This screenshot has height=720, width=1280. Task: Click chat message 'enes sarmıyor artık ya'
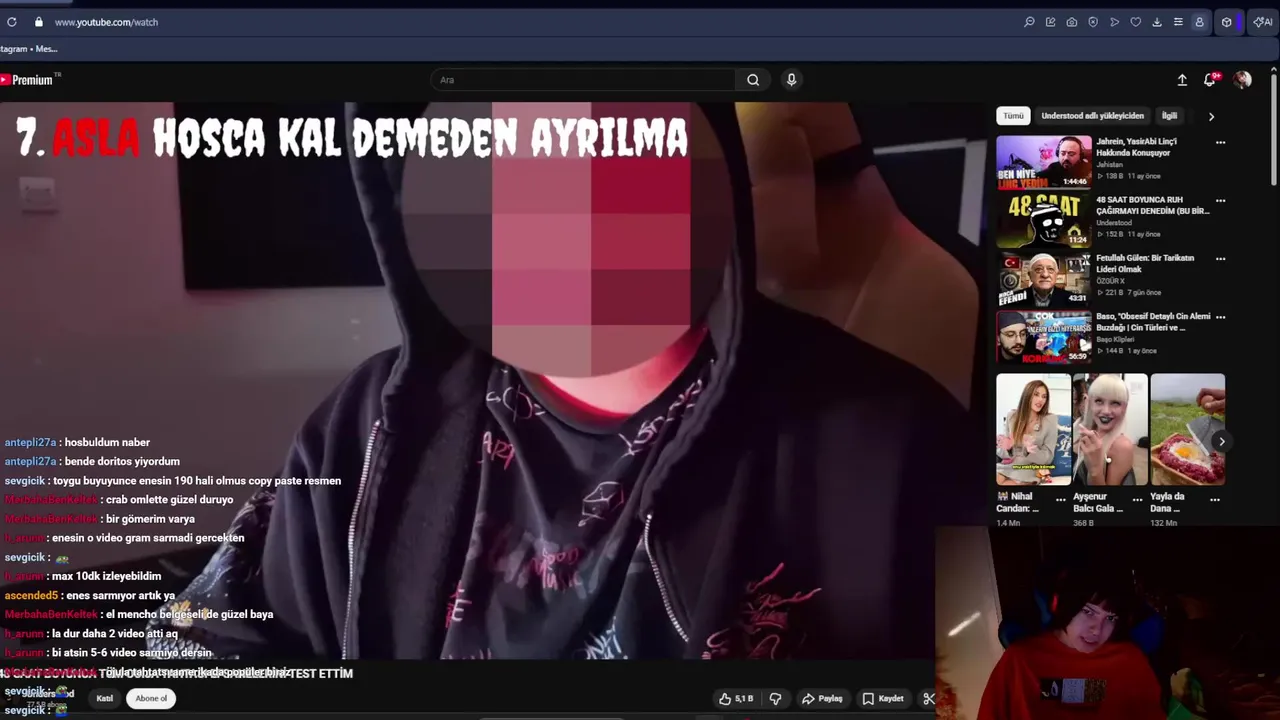tap(120, 596)
